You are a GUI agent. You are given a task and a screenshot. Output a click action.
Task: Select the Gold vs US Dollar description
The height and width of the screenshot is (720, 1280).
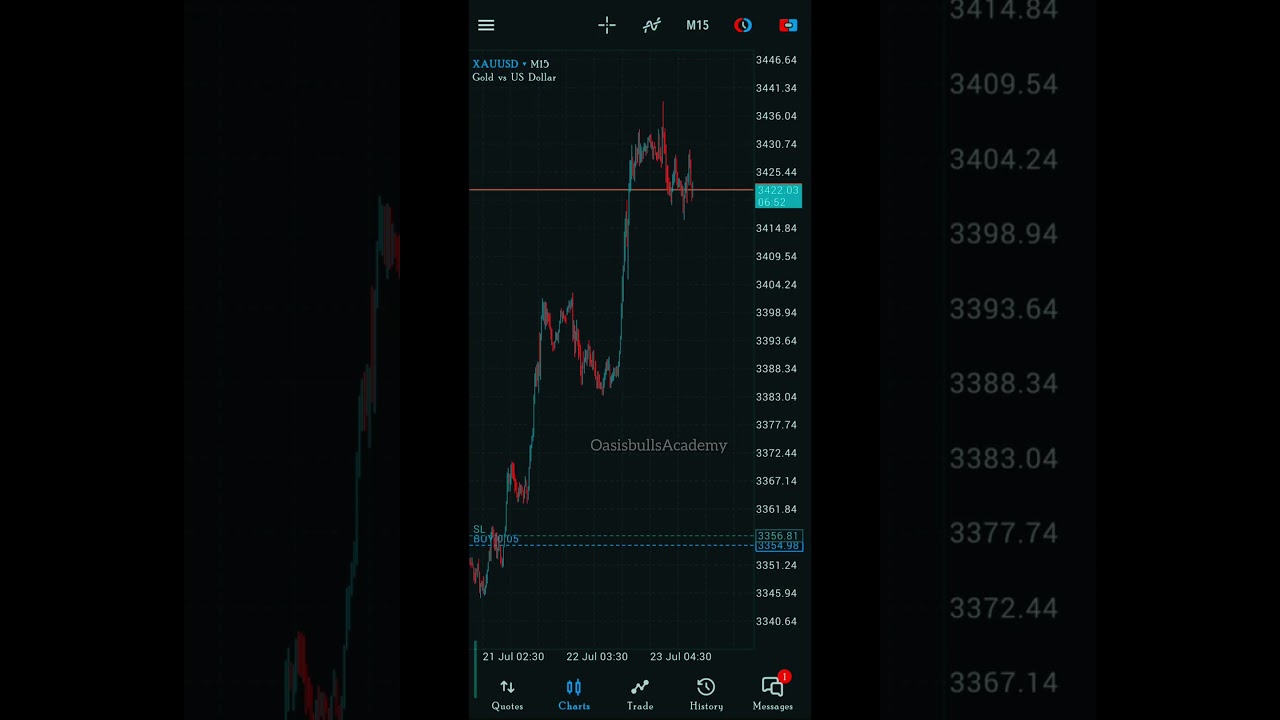click(x=514, y=78)
